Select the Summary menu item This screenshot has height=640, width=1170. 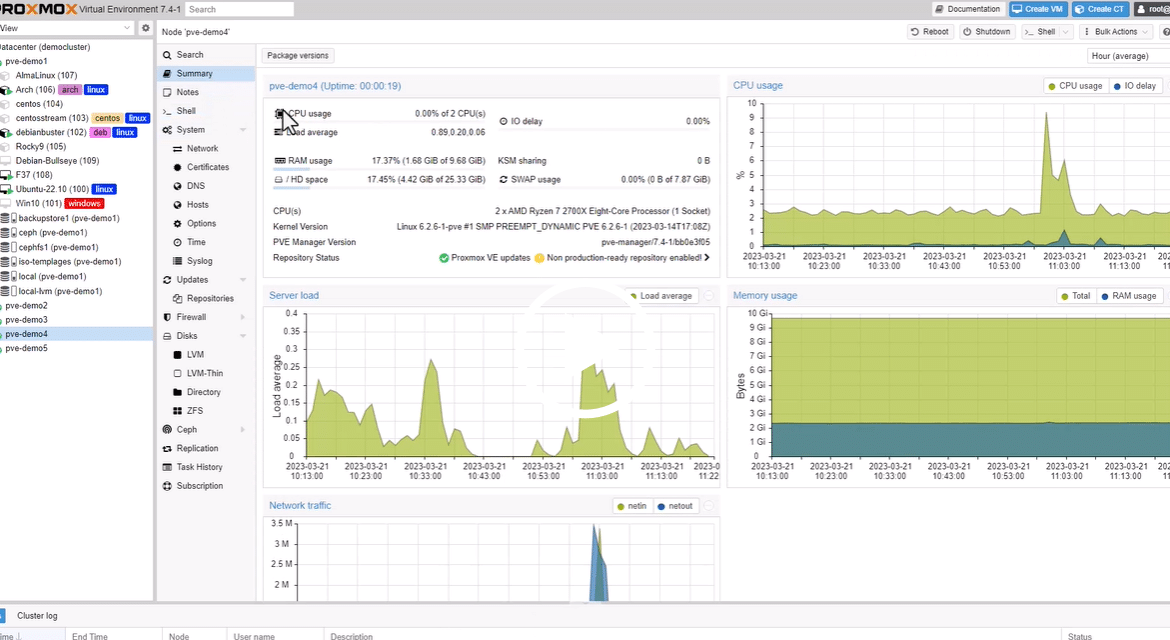pos(206,74)
